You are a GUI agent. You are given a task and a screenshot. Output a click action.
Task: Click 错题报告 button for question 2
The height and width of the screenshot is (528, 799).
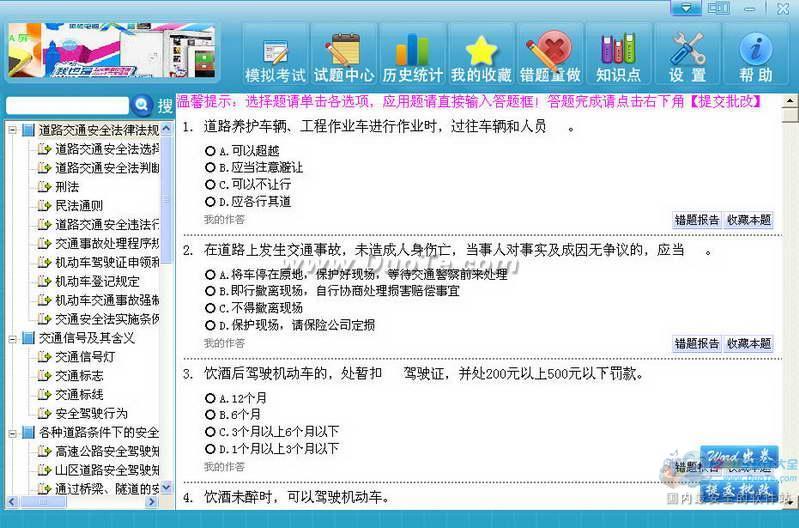[x=697, y=344]
